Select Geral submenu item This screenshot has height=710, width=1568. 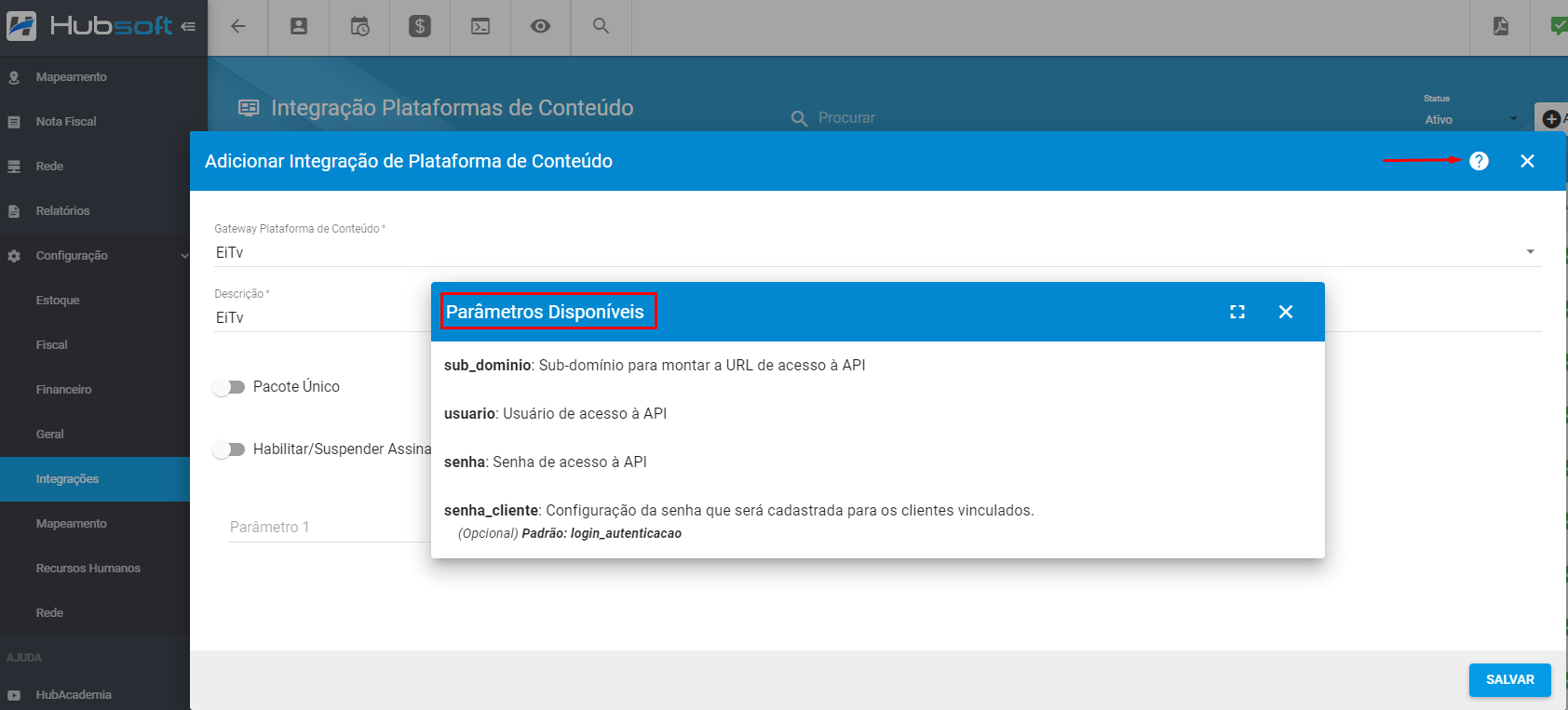coord(50,435)
